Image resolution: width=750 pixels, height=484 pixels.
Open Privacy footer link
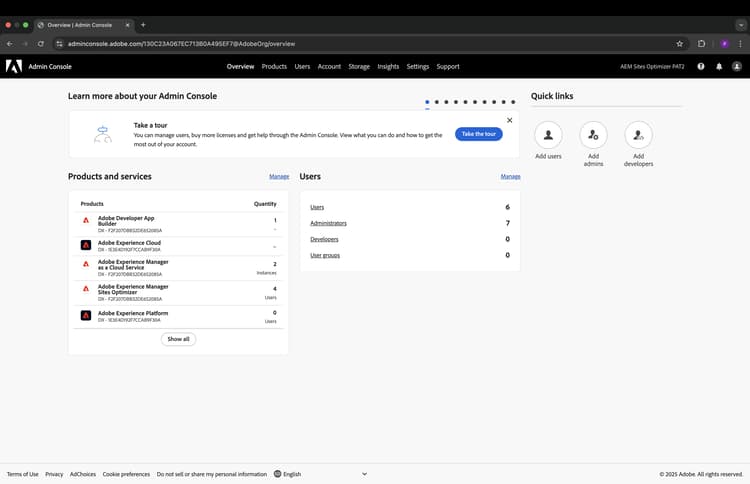(54, 474)
